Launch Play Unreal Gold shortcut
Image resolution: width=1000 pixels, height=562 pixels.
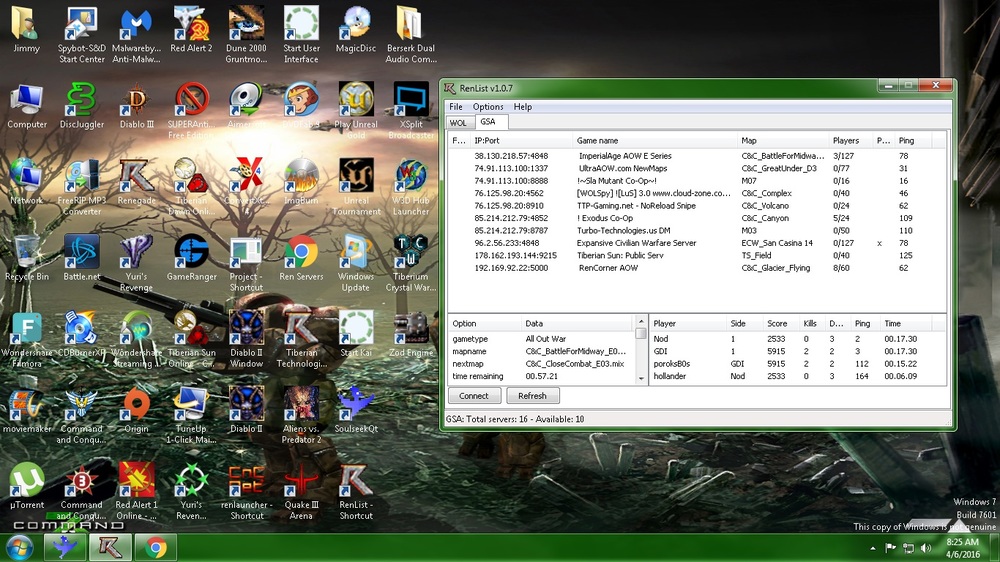point(356,111)
